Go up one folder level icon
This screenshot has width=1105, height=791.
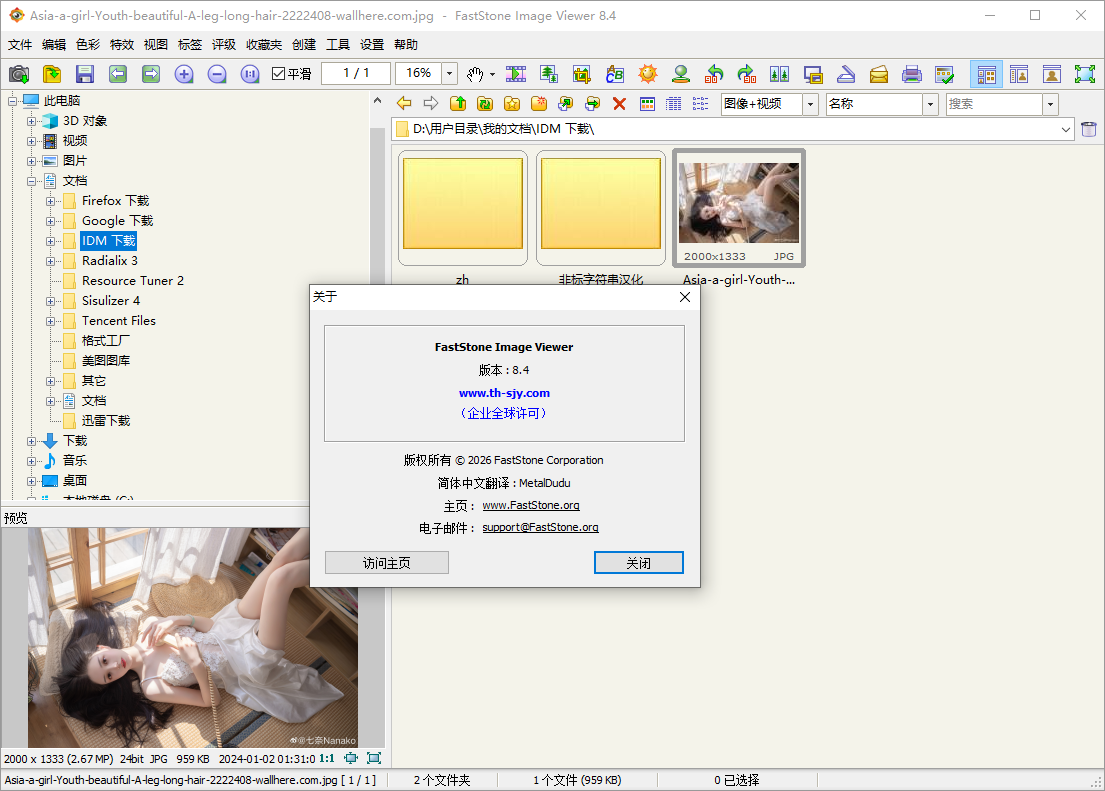(x=458, y=104)
